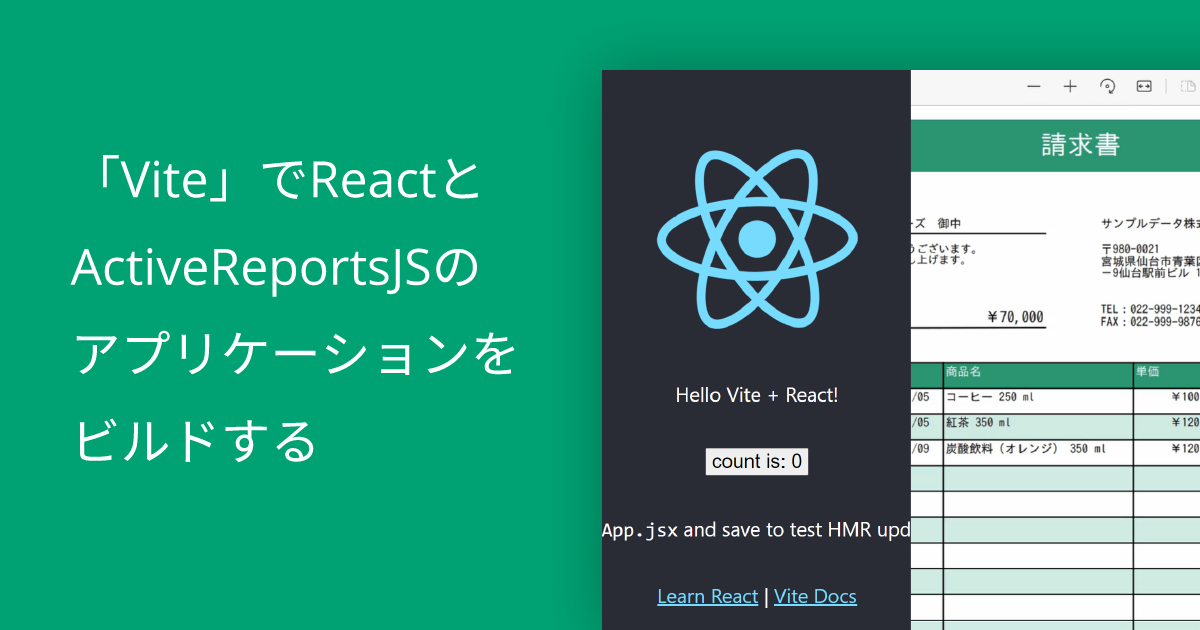1200x630 pixels.
Task: Click the 請求書 invoice title header
Action: (x=1080, y=145)
